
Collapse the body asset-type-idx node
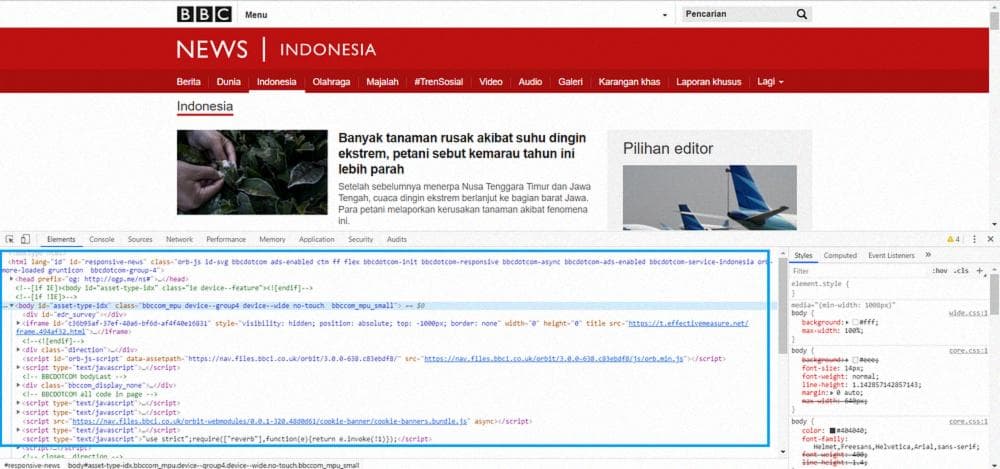click(x=11, y=306)
